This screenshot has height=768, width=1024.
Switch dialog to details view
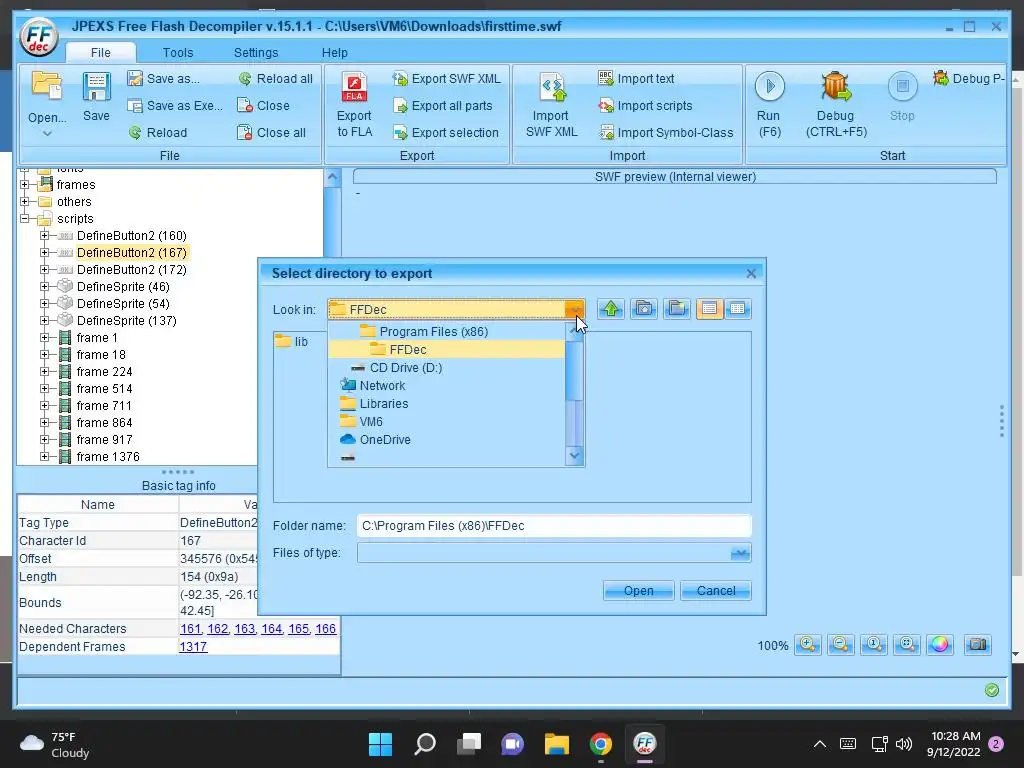click(x=737, y=308)
